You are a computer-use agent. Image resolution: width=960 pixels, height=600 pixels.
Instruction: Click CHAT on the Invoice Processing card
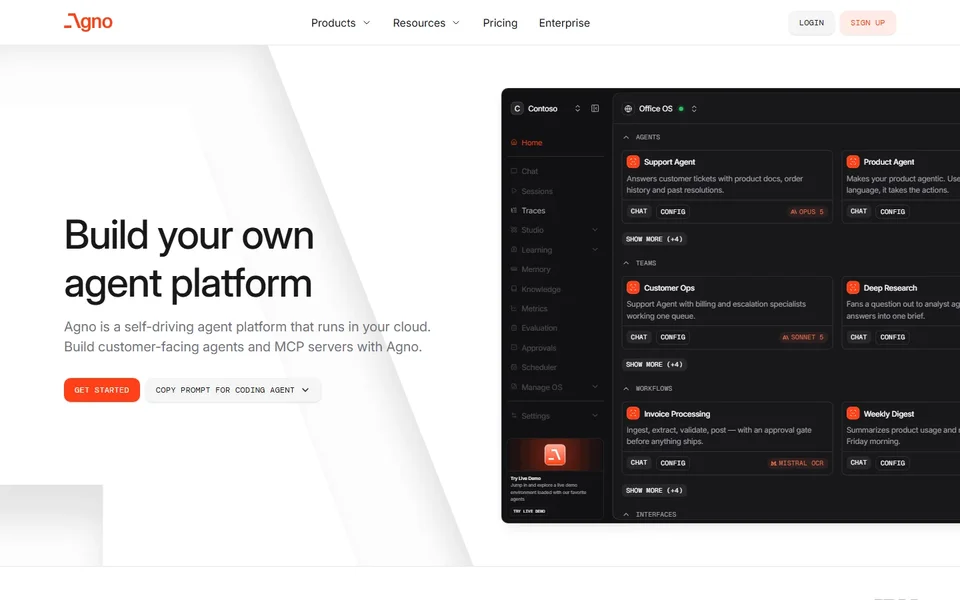639,463
